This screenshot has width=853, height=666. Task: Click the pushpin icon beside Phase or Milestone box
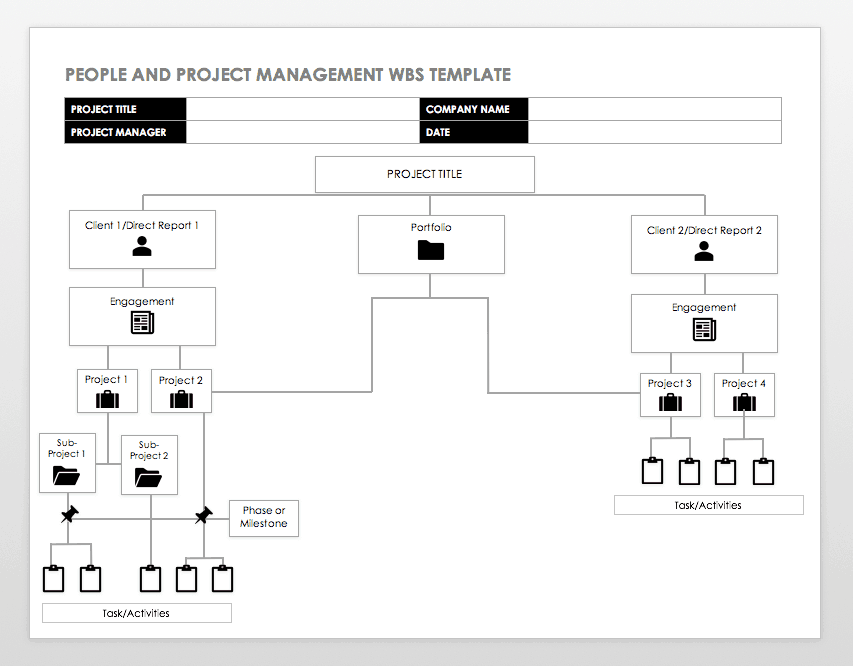click(x=204, y=515)
